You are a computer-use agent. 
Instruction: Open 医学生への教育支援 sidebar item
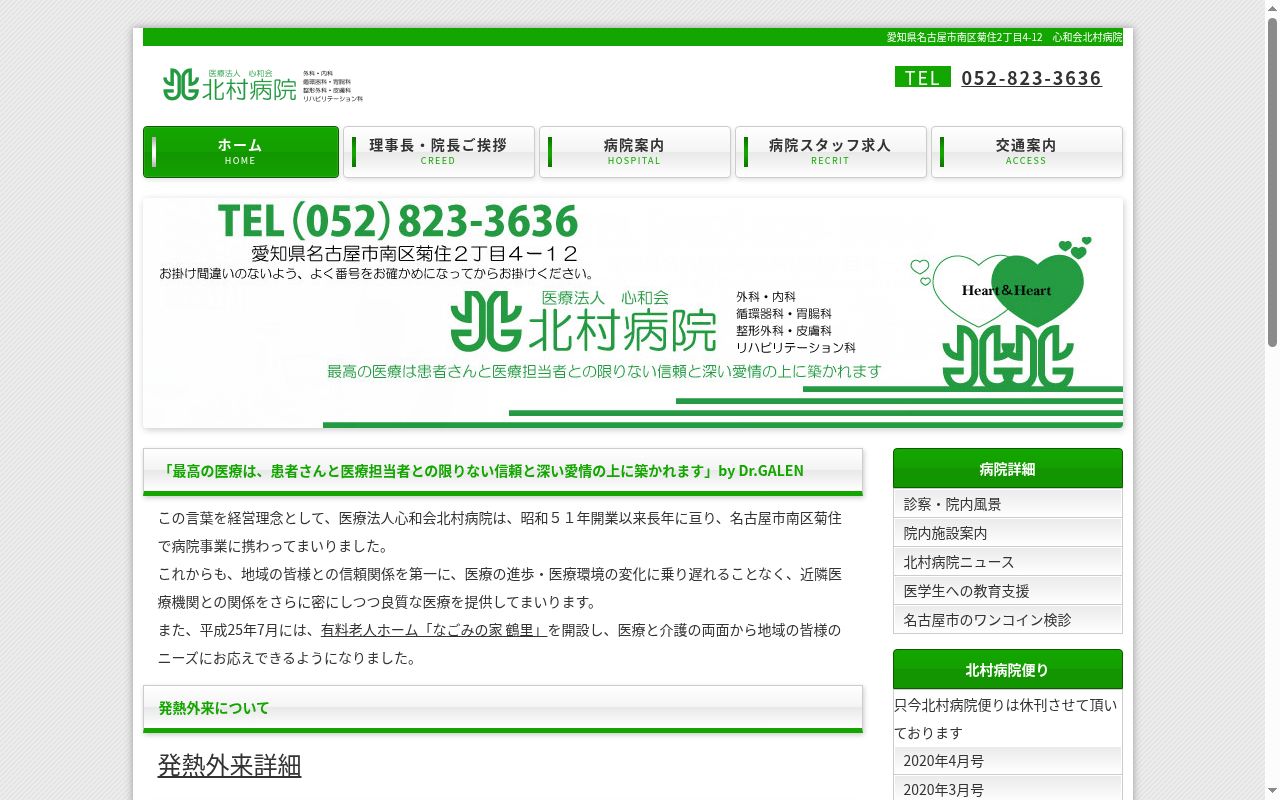click(1008, 591)
